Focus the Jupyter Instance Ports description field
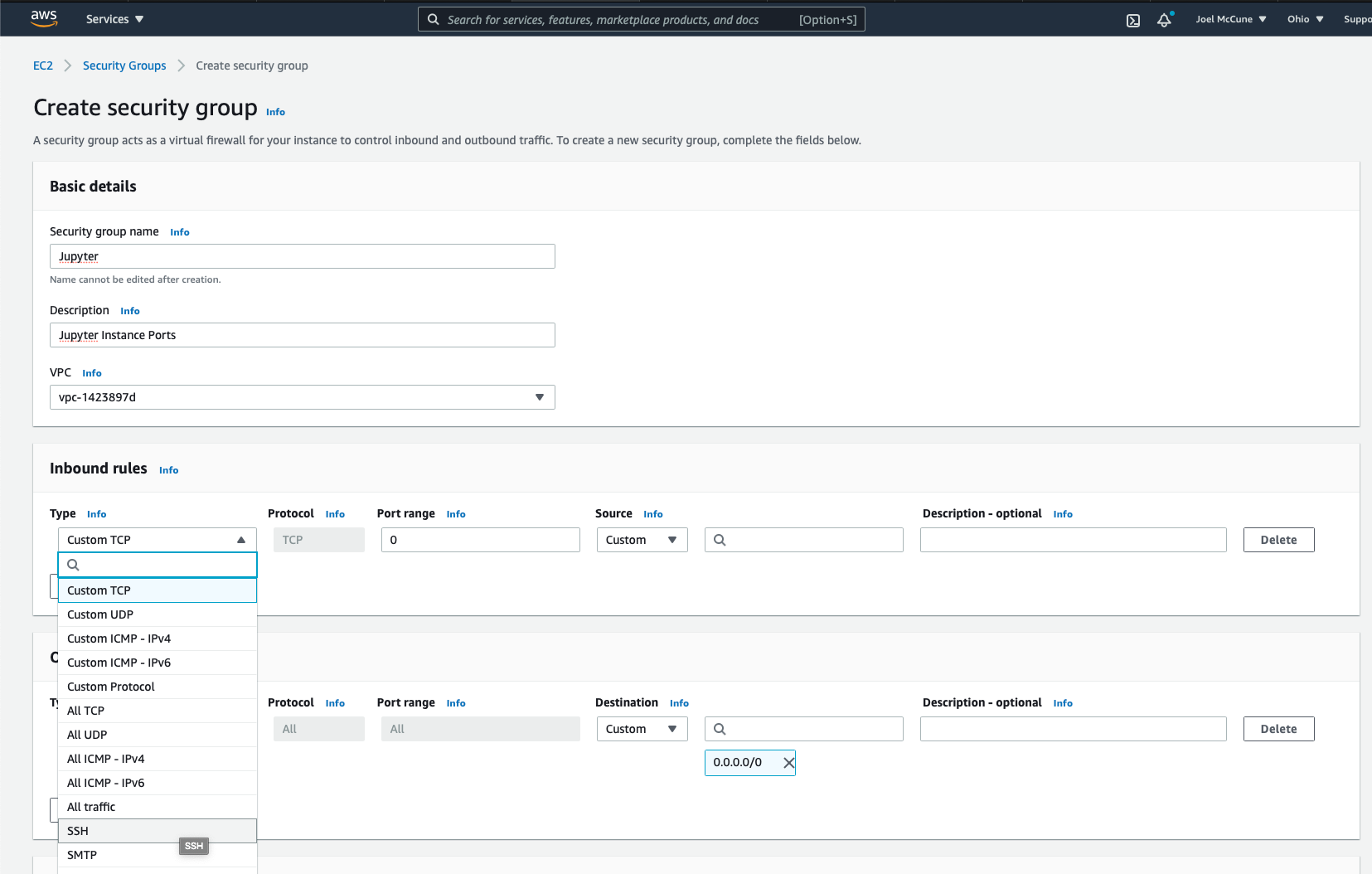 [x=303, y=335]
